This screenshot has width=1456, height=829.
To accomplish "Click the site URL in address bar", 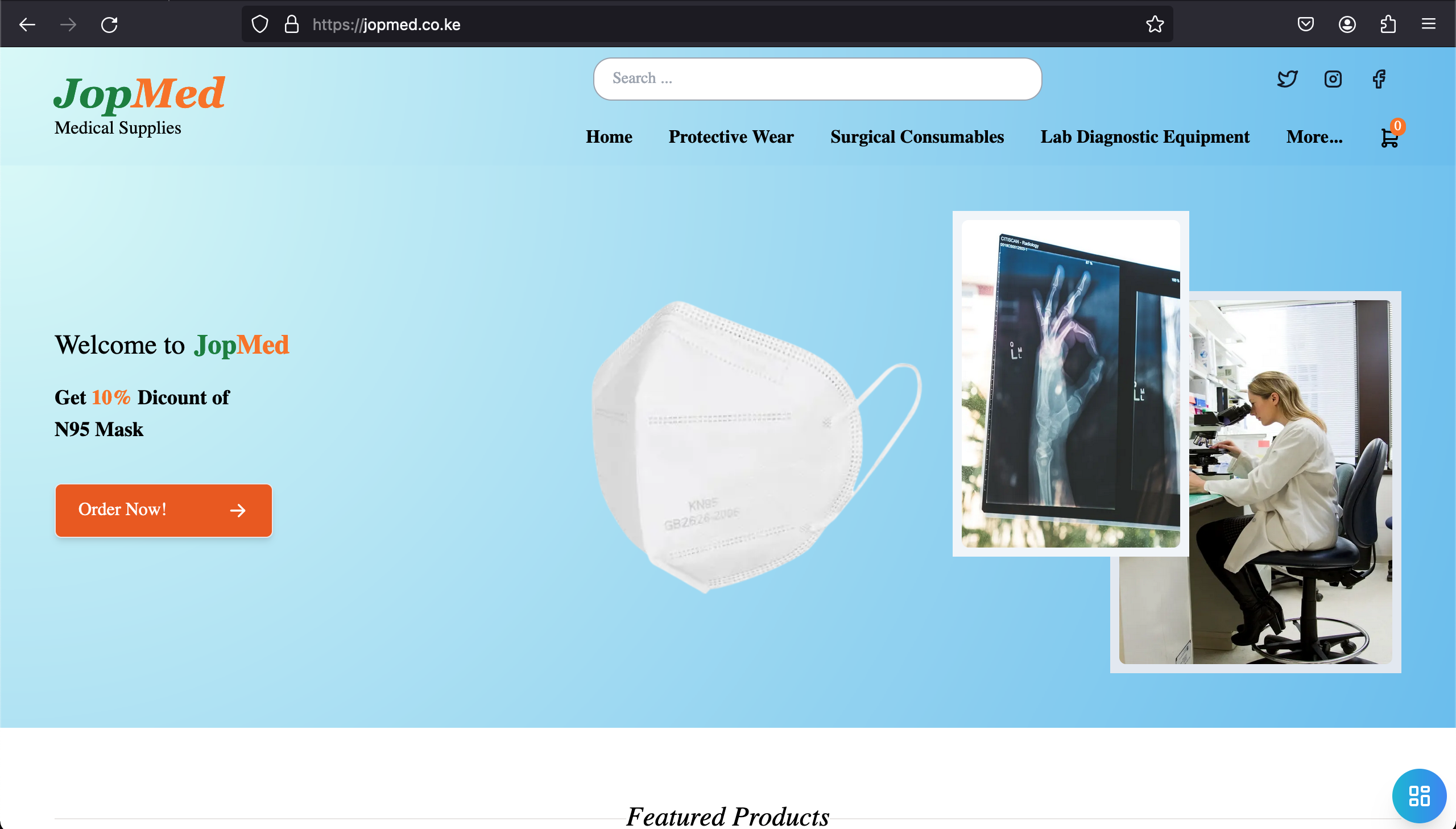I will click(x=385, y=24).
